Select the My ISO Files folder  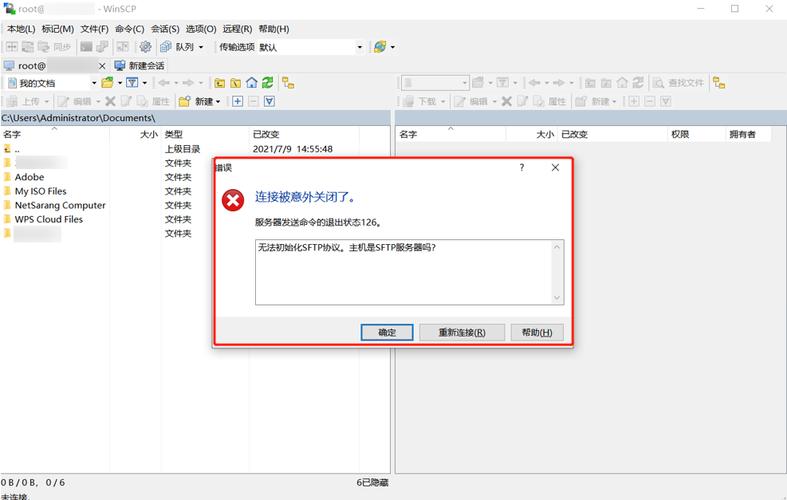pyautogui.click(x=40, y=191)
